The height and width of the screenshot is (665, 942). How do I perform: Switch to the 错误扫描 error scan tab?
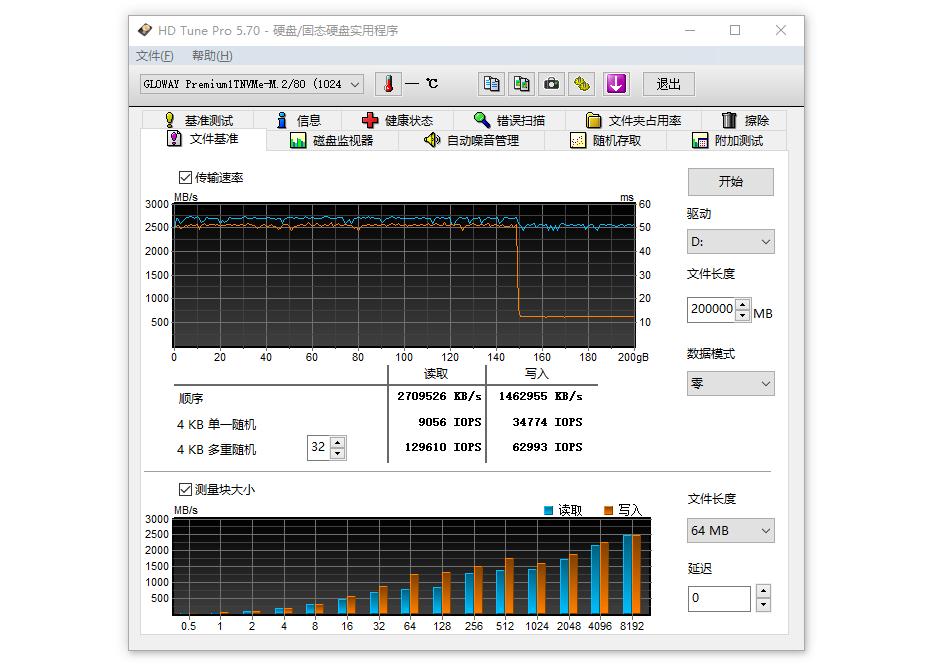click(x=509, y=120)
